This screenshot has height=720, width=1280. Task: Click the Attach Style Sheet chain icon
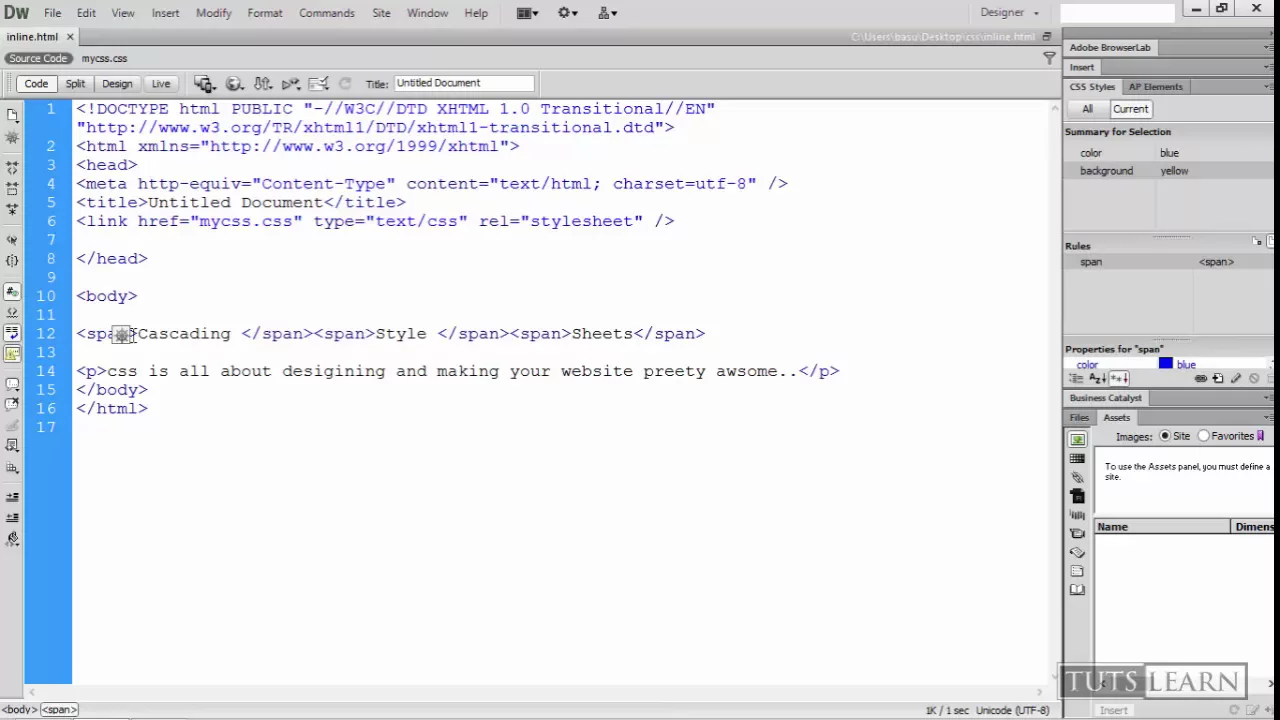tap(1200, 378)
